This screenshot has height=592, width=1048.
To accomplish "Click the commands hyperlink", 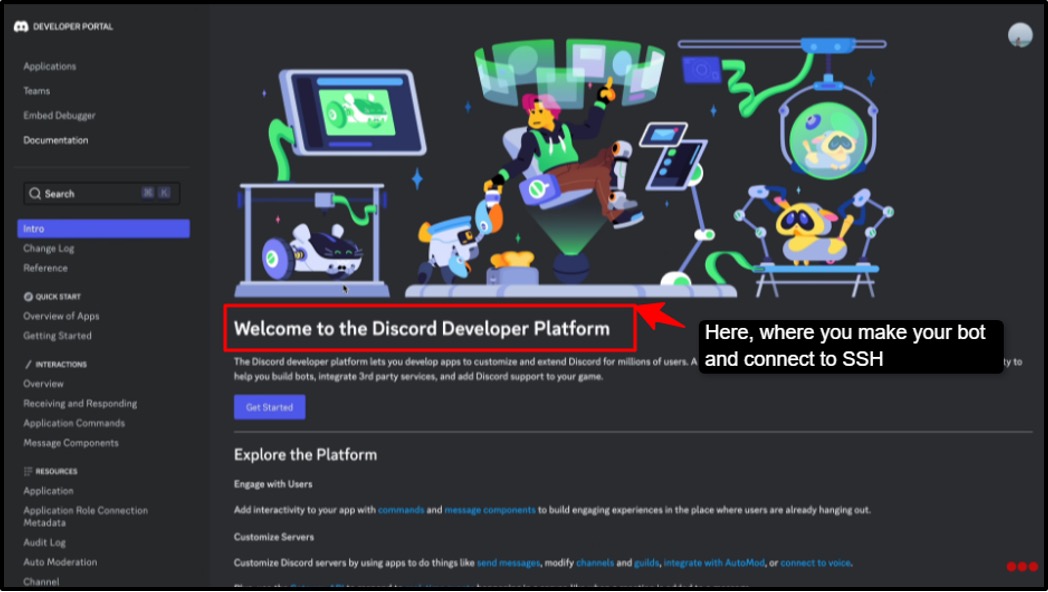I will pyautogui.click(x=402, y=509).
